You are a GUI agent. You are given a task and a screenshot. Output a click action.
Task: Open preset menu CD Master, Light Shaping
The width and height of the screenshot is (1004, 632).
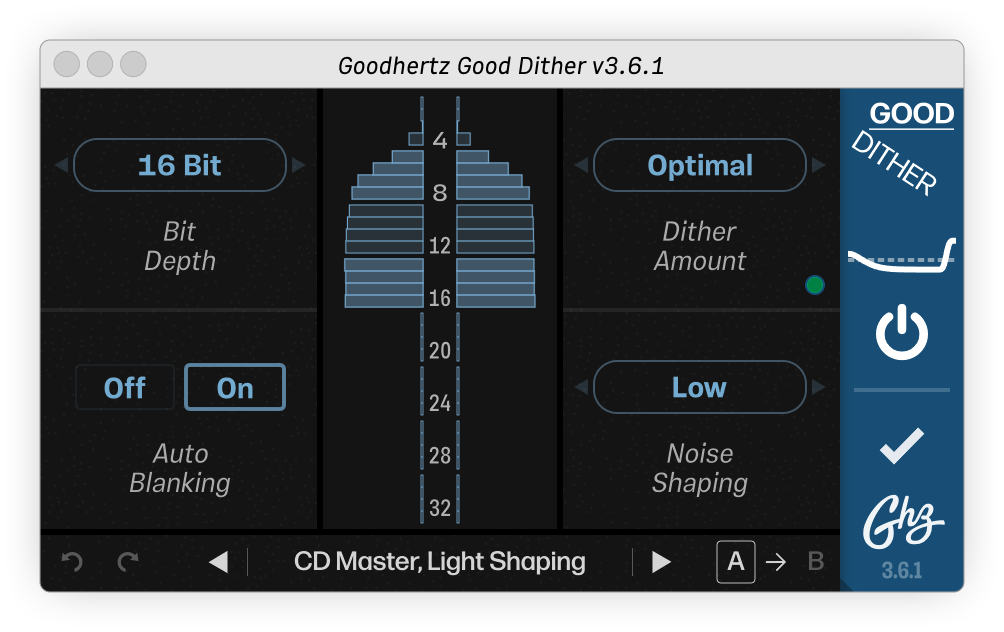point(440,562)
